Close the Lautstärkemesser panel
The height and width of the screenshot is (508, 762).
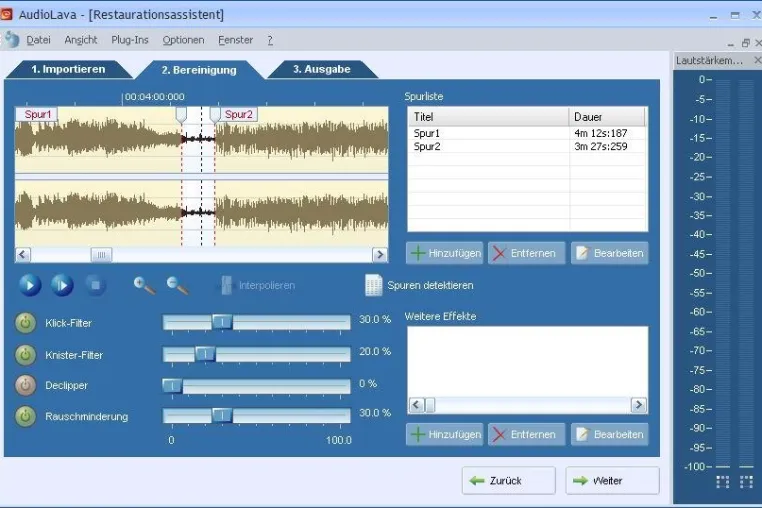[757, 60]
